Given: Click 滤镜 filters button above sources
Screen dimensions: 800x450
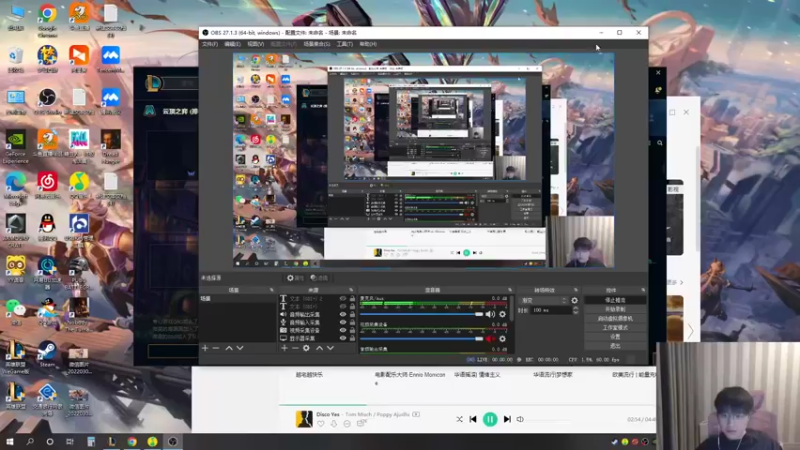Looking at the screenshot, I should click(319, 278).
